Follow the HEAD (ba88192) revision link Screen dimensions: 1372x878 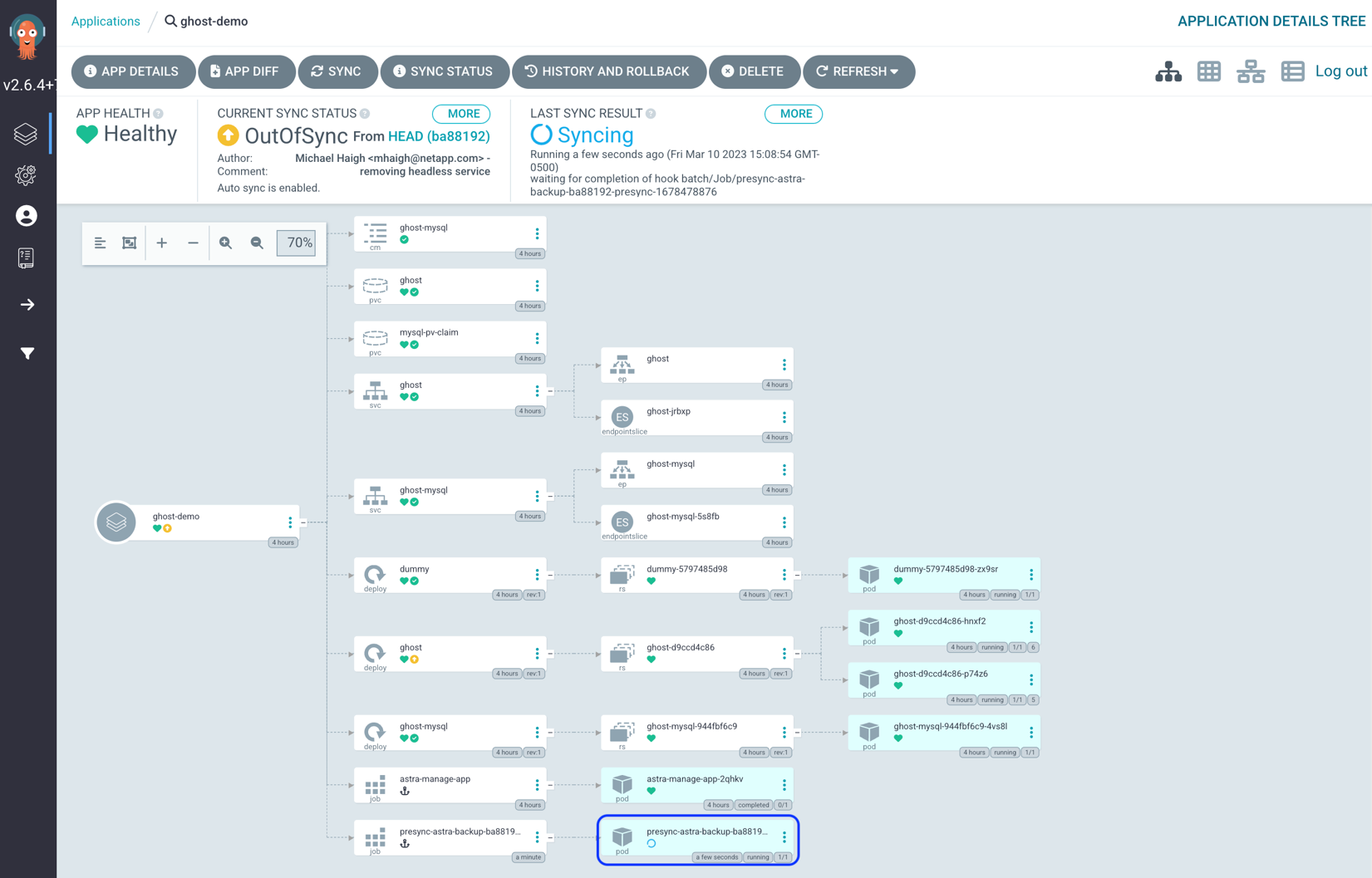(x=439, y=136)
